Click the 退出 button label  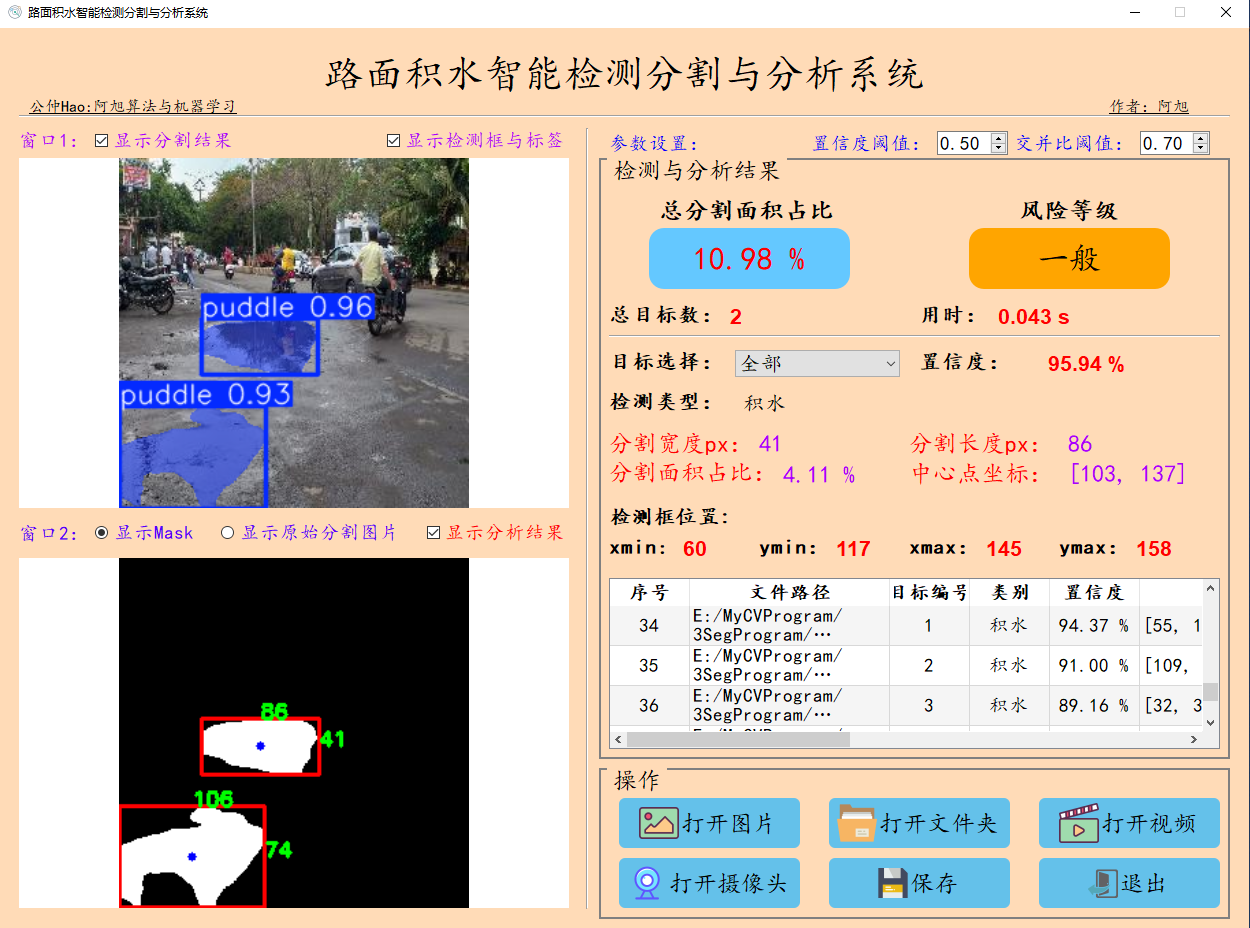click(1144, 884)
